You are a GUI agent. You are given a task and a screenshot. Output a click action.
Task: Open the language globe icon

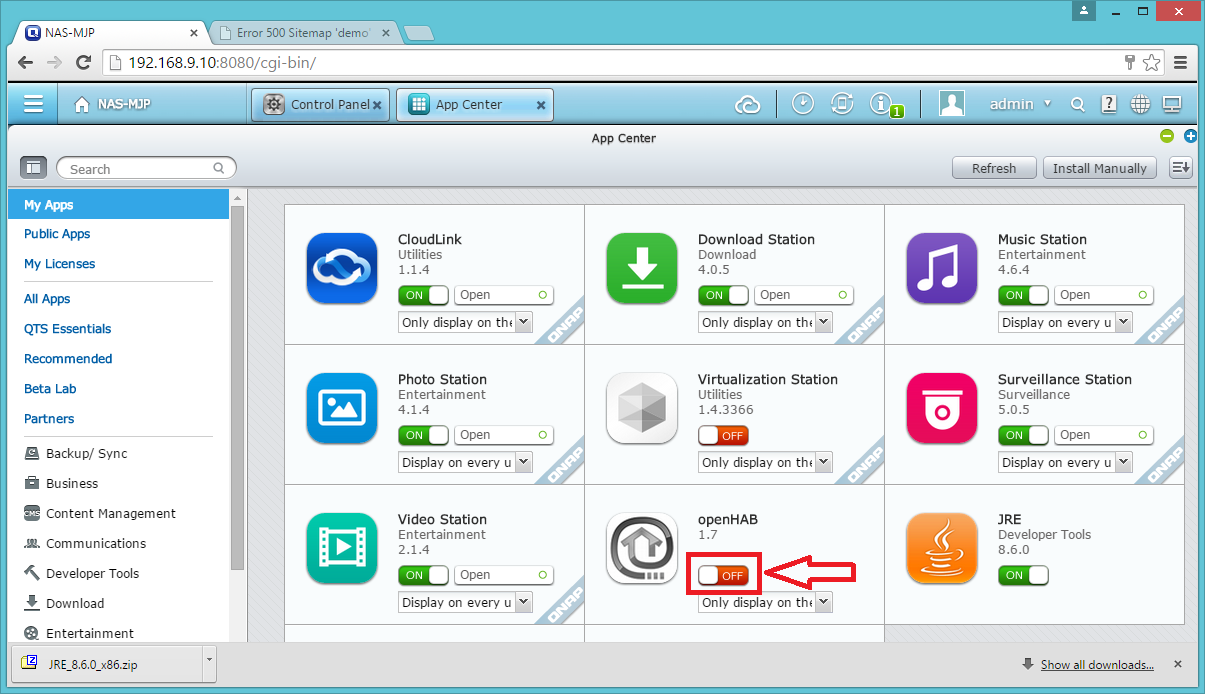pyautogui.click(x=1140, y=104)
